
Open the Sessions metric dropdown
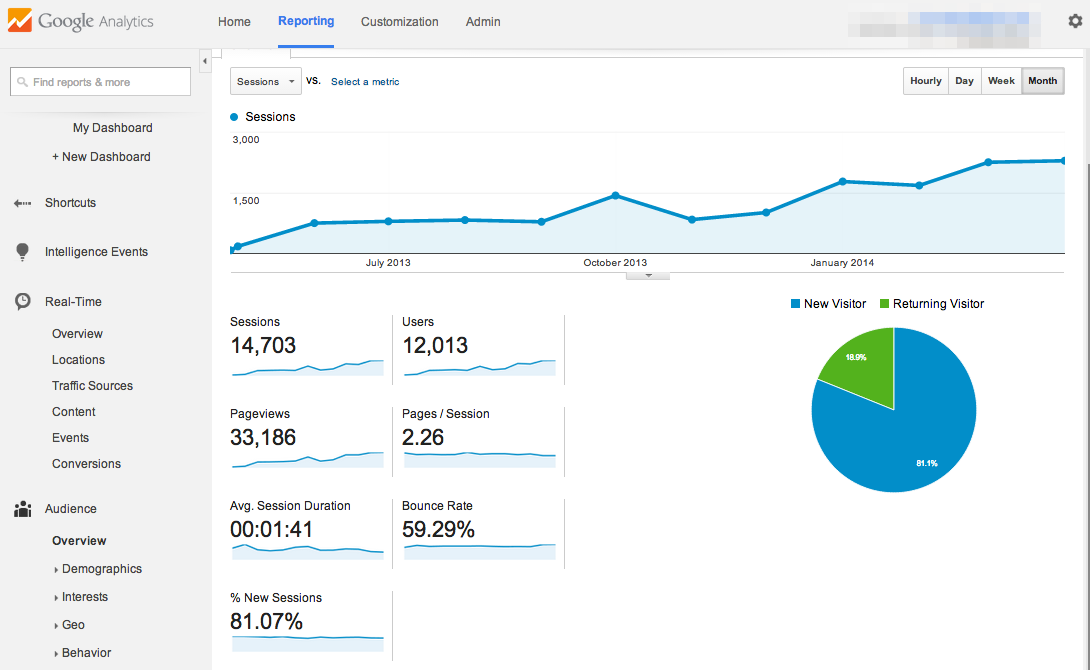pos(265,82)
